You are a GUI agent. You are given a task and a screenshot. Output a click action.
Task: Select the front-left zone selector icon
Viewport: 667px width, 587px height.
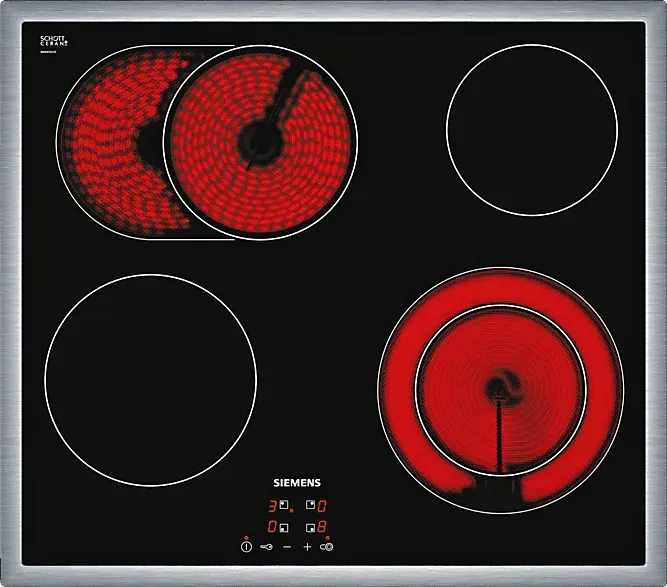pyautogui.click(x=284, y=526)
